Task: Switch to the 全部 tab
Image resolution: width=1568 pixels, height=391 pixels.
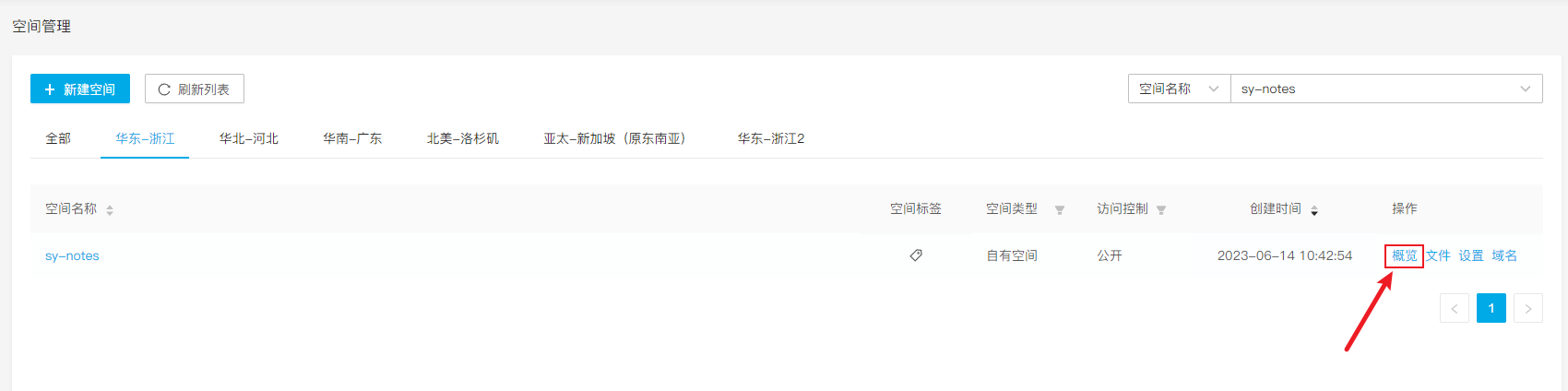Action: (x=58, y=138)
